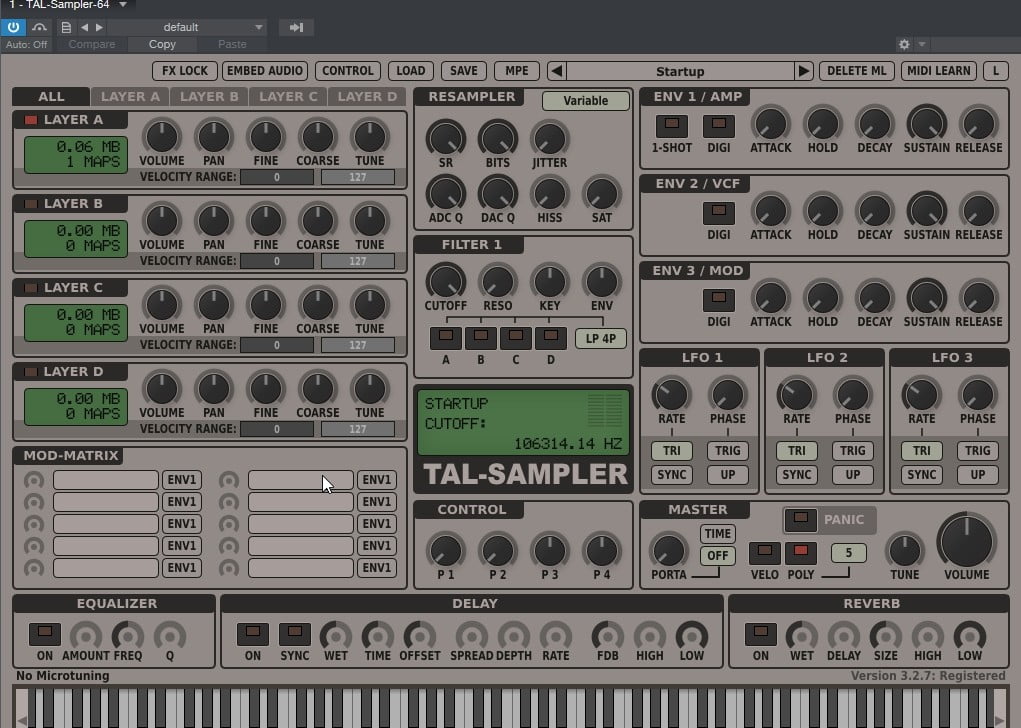Go to next host preset arrow

point(99,27)
